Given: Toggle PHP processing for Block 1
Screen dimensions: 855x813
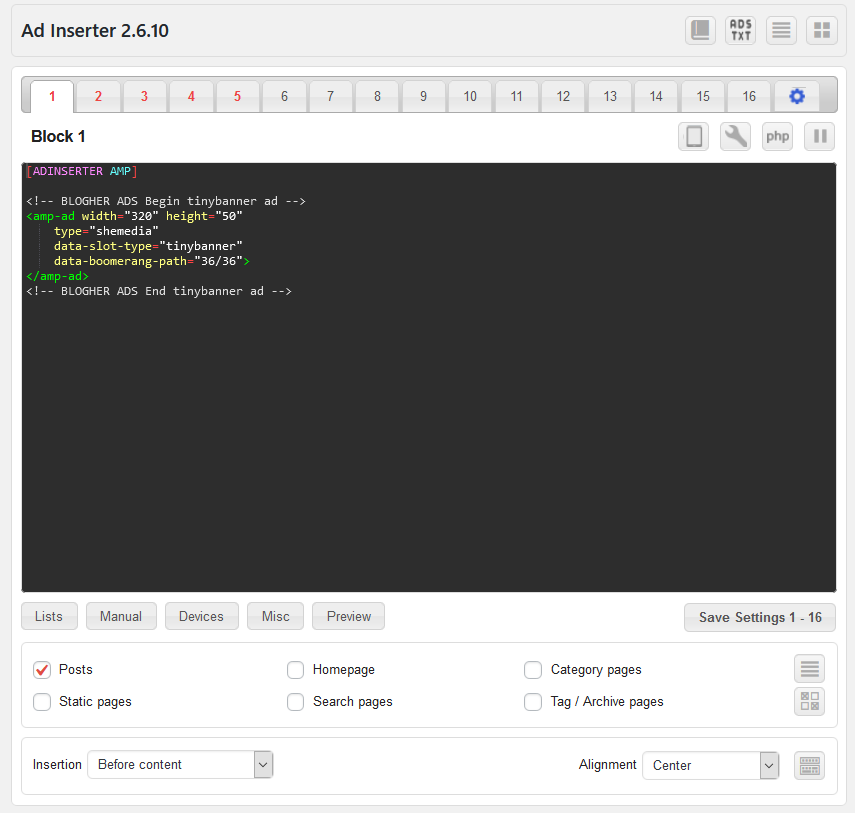Looking at the screenshot, I should tap(778, 136).
